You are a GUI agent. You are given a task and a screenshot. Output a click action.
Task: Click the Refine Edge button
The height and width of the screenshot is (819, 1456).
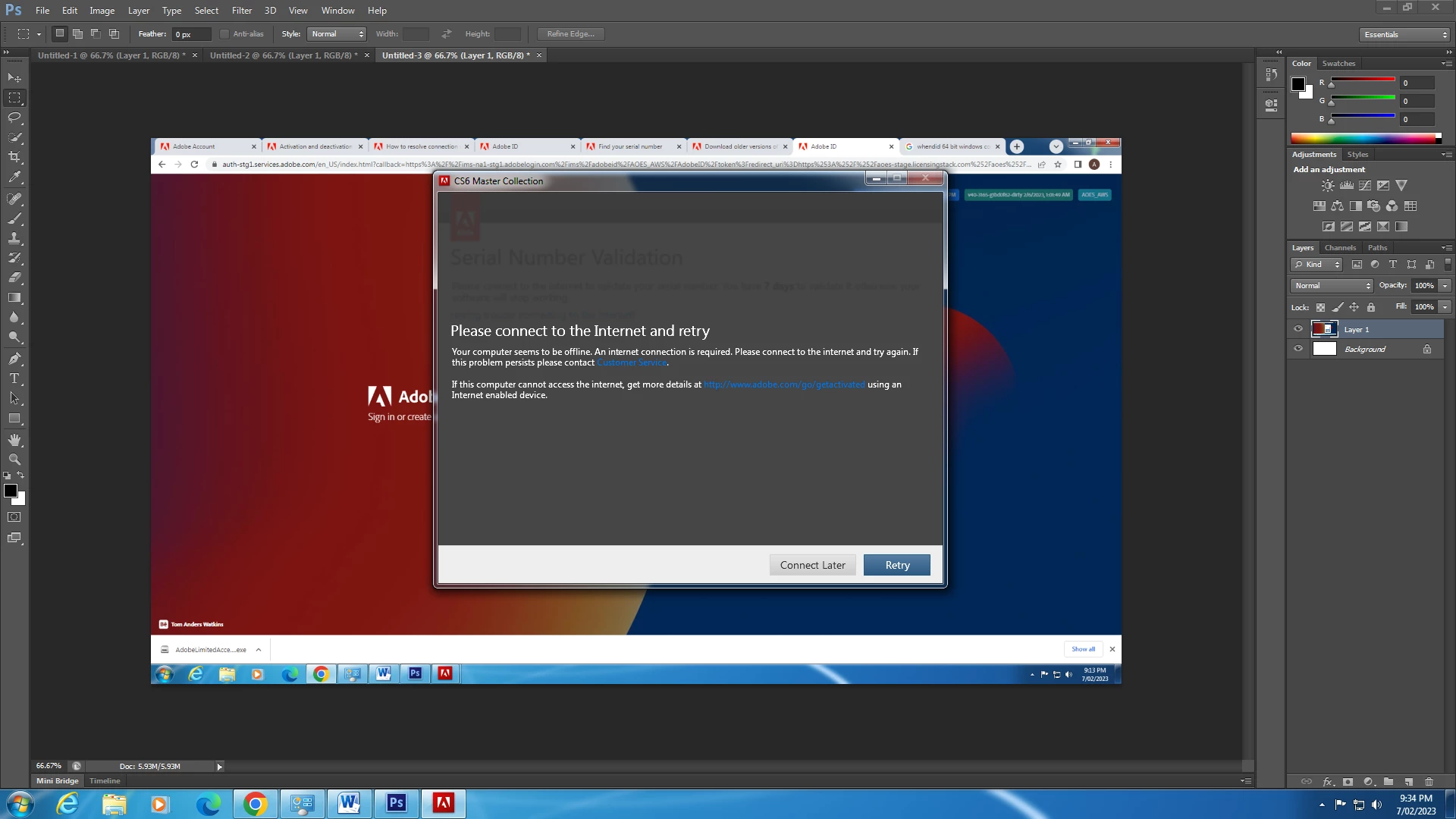point(570,34)
